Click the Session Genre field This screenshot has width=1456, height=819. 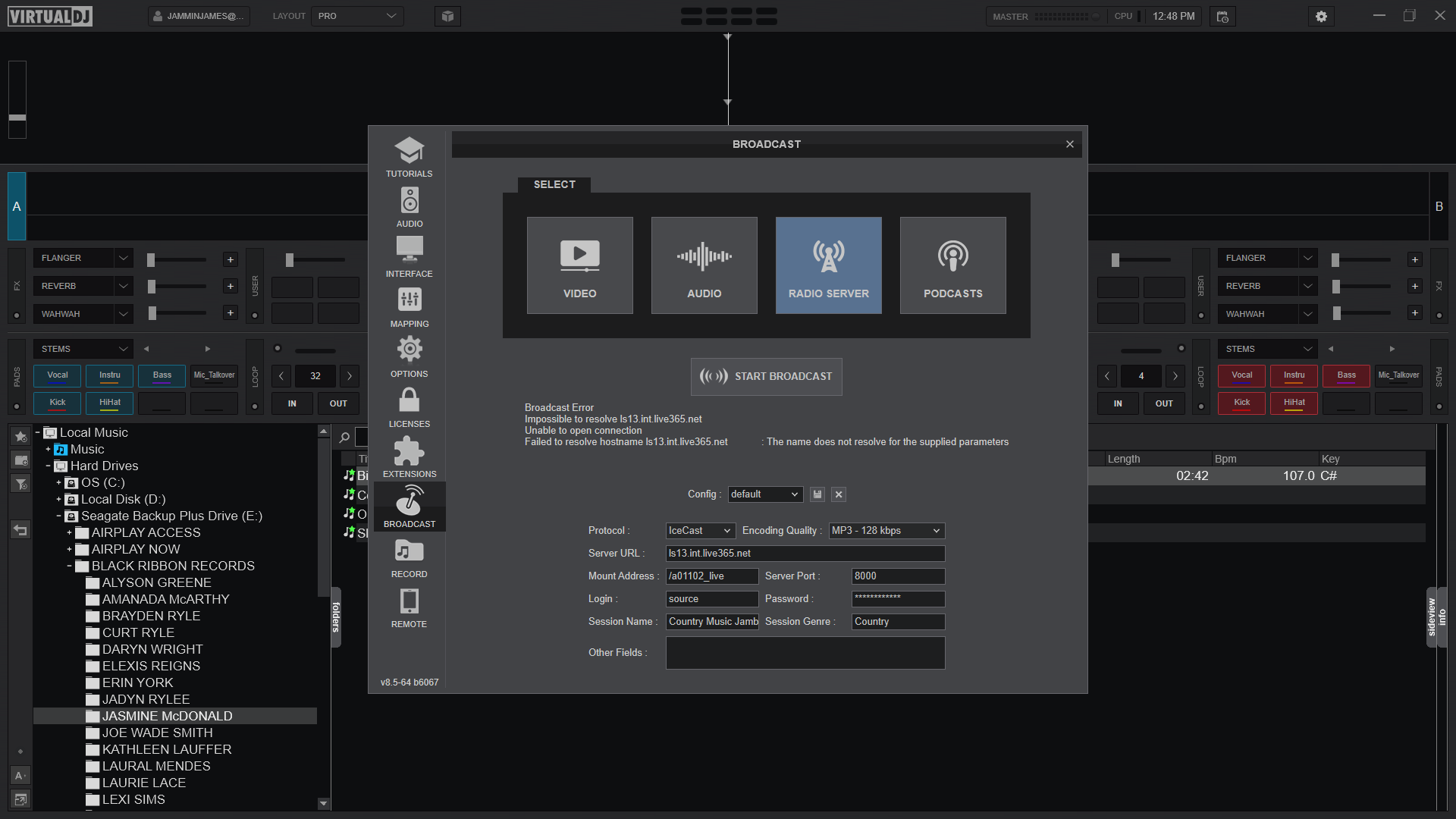(898, 622)
